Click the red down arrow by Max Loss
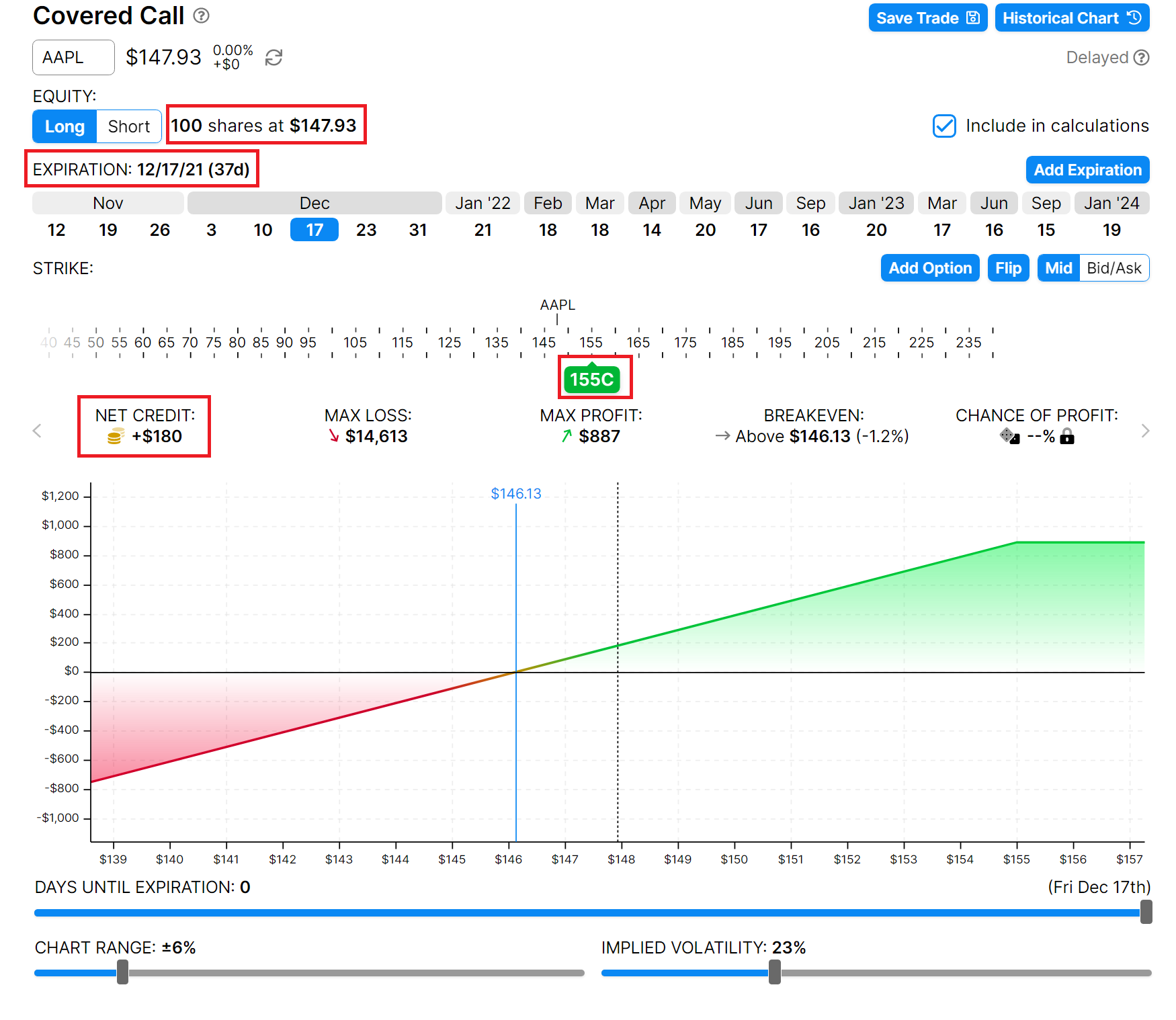This screenshot has width=1176, height=1020. point(333,437)
